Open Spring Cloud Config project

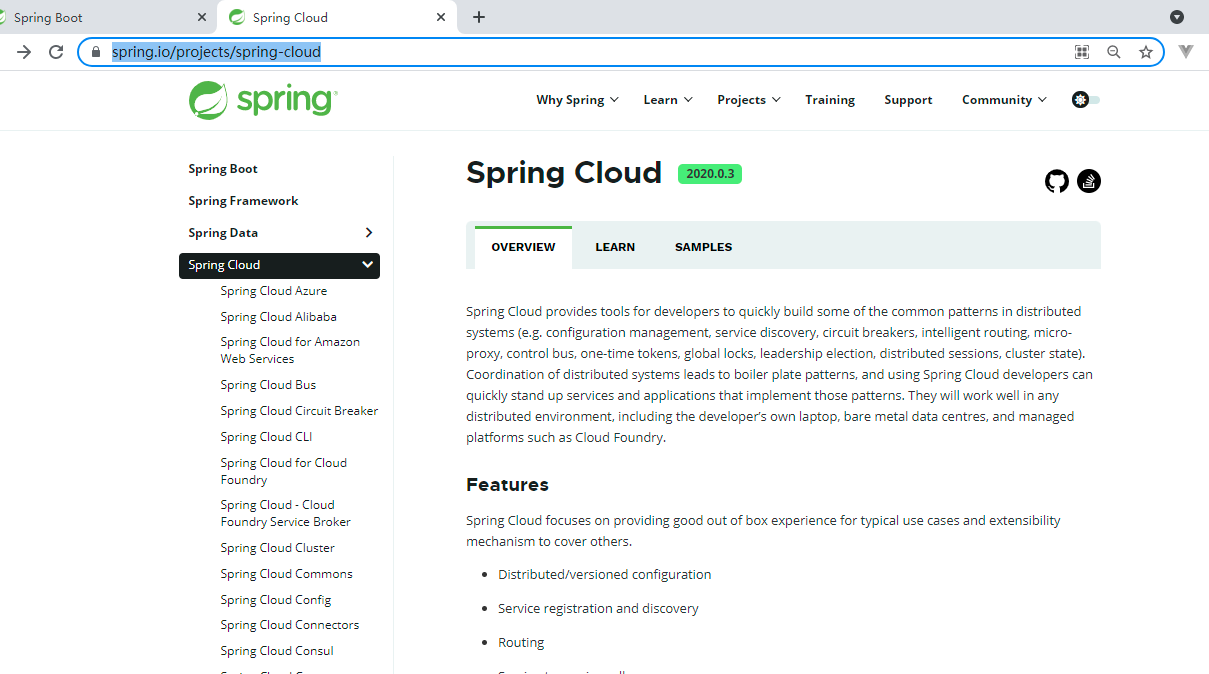coord(276,600)
